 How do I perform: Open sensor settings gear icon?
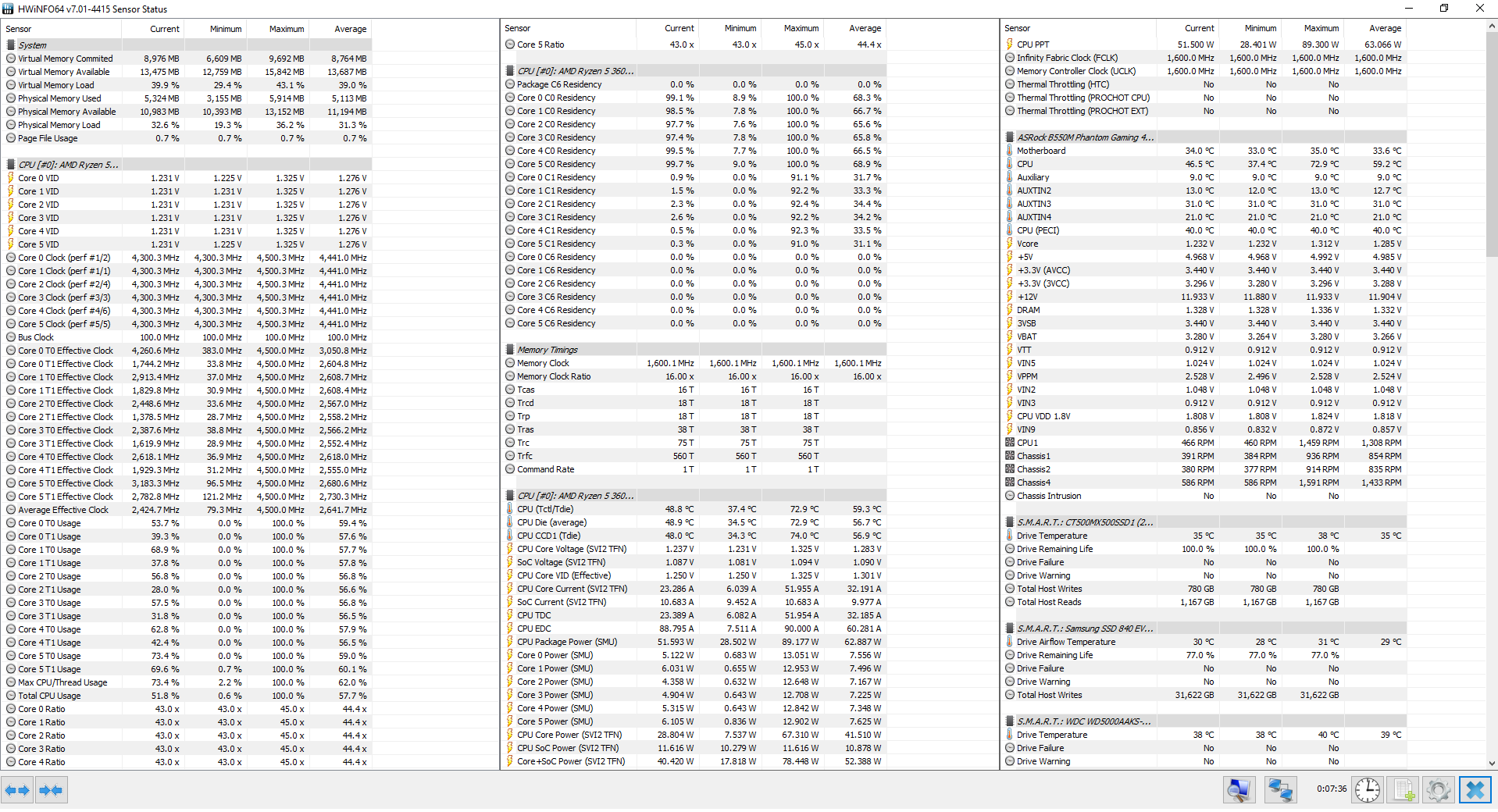tap(1438, 790)
